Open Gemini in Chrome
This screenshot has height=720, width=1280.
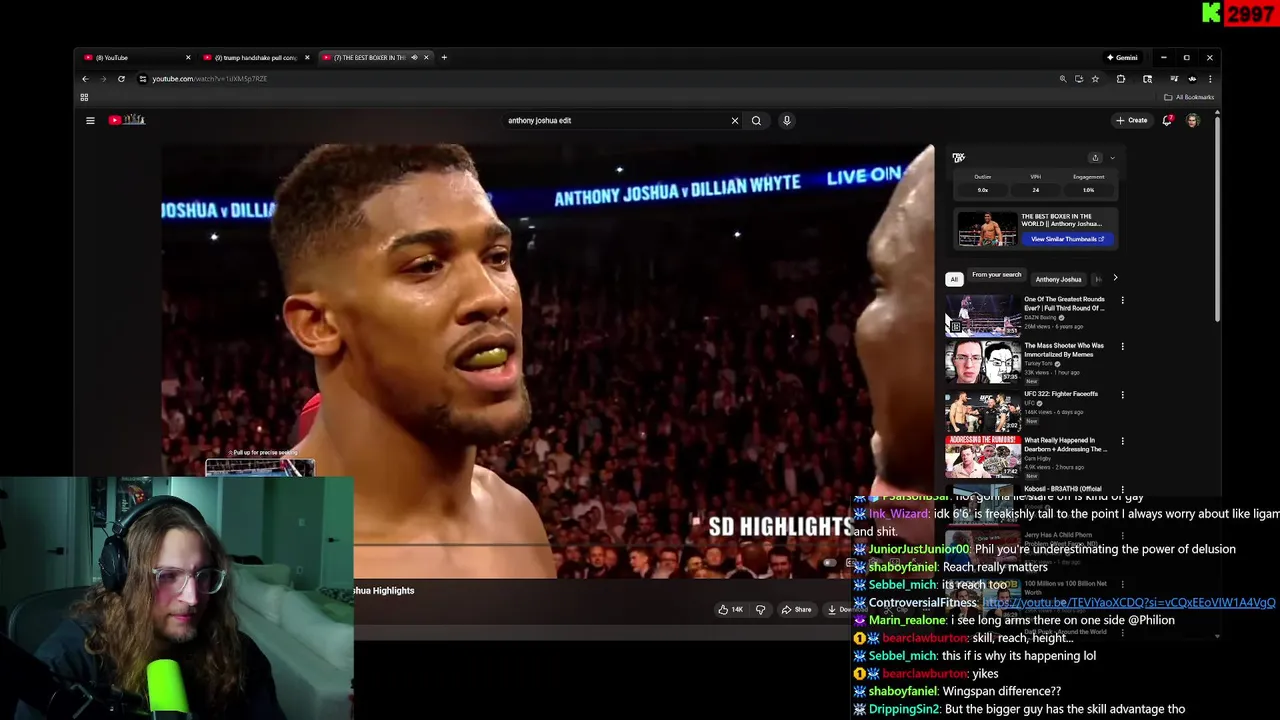click(1122, 57)
